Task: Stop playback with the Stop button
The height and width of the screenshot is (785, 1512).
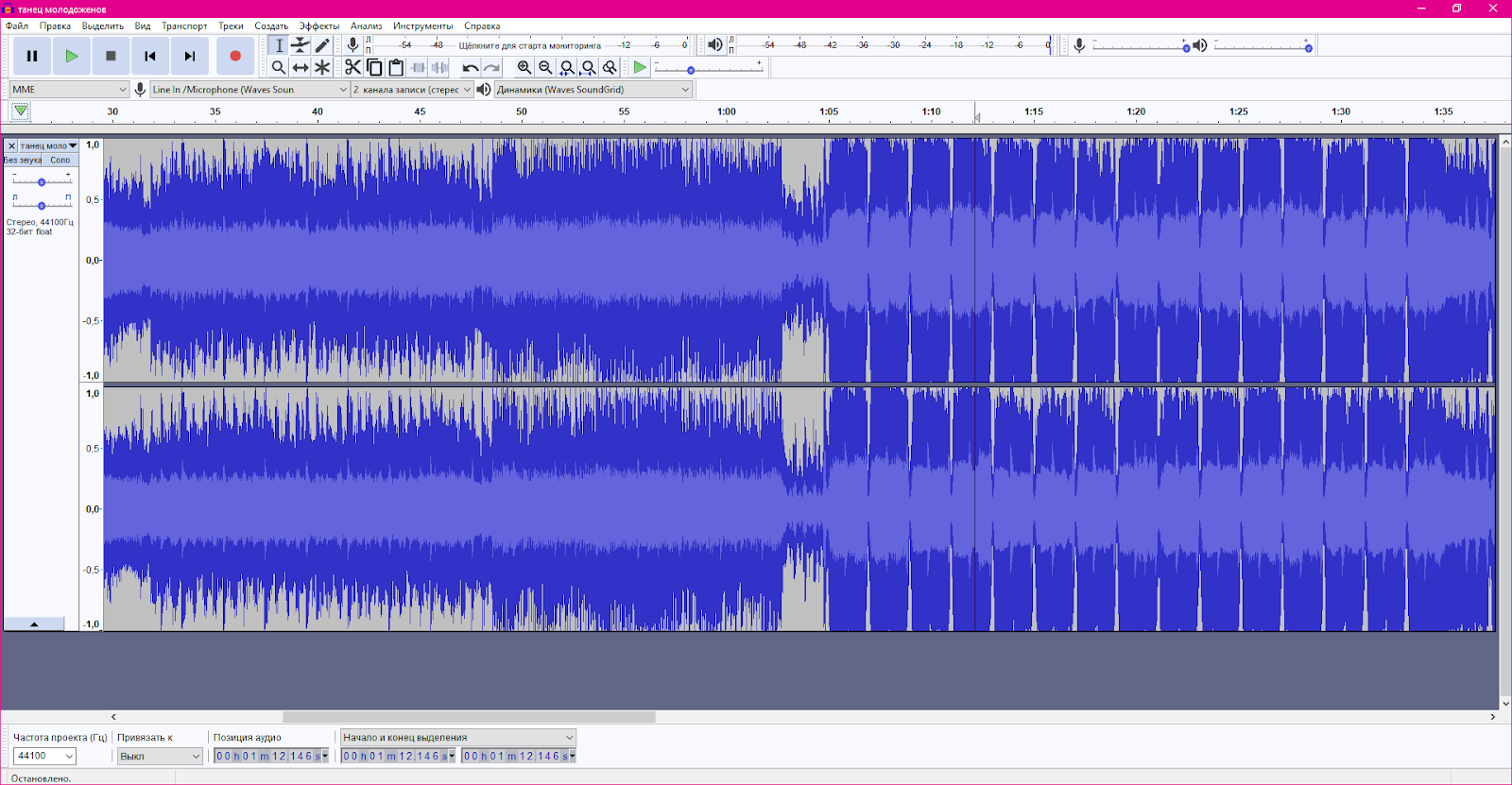Action: [x=111, y=56]
